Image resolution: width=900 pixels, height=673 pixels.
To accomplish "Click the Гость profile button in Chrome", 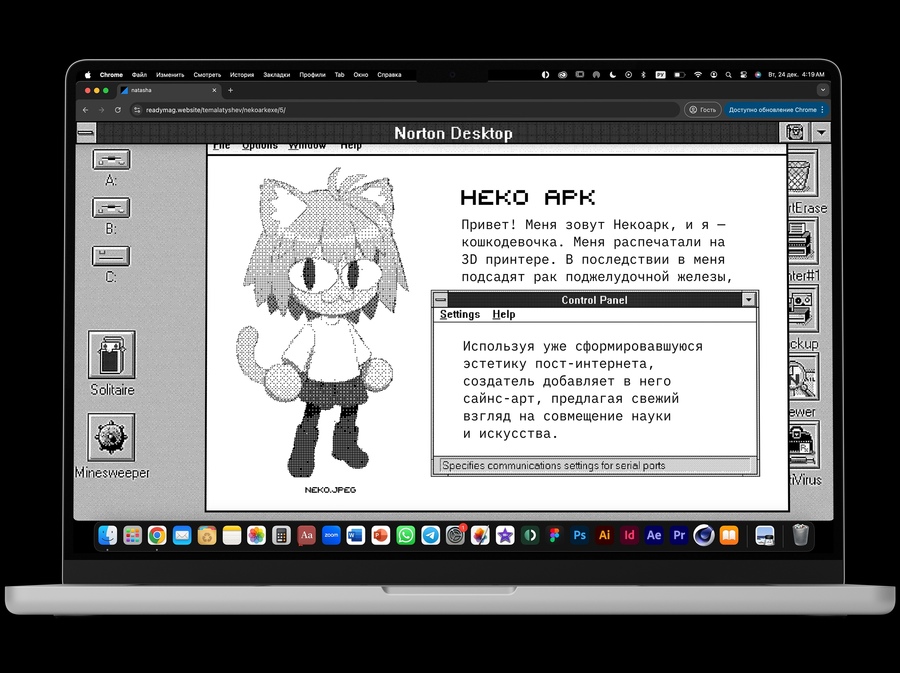I will pos(702,110).
